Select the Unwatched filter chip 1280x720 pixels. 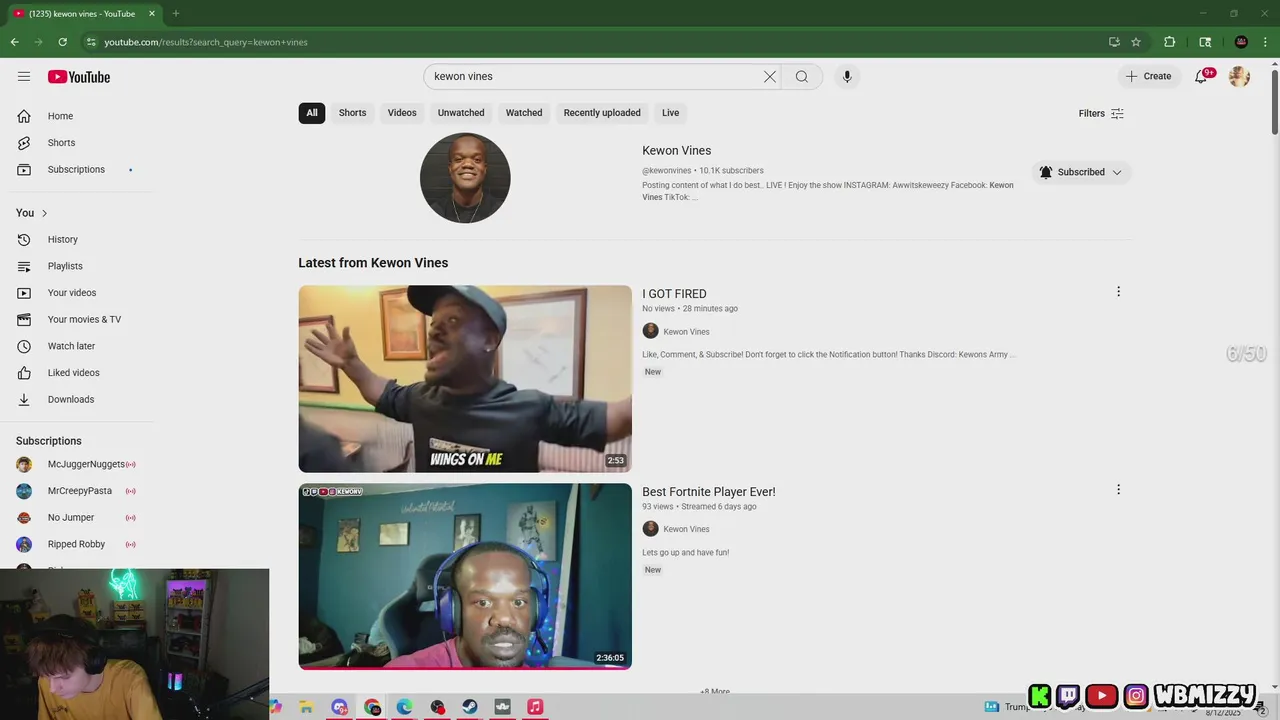coord(461,113)
